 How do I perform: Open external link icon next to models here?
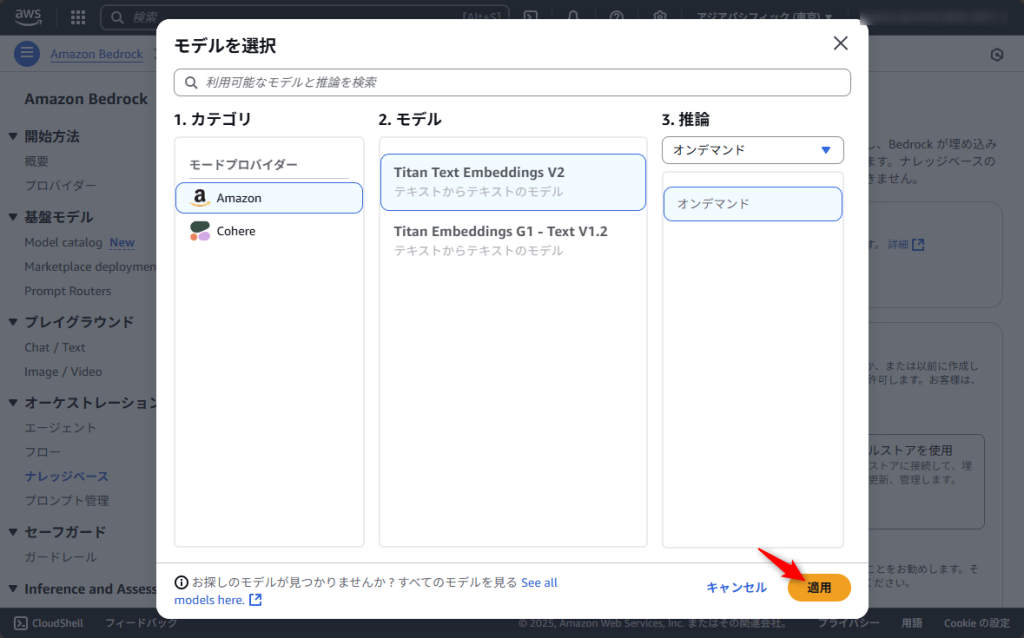click(255, 599)
